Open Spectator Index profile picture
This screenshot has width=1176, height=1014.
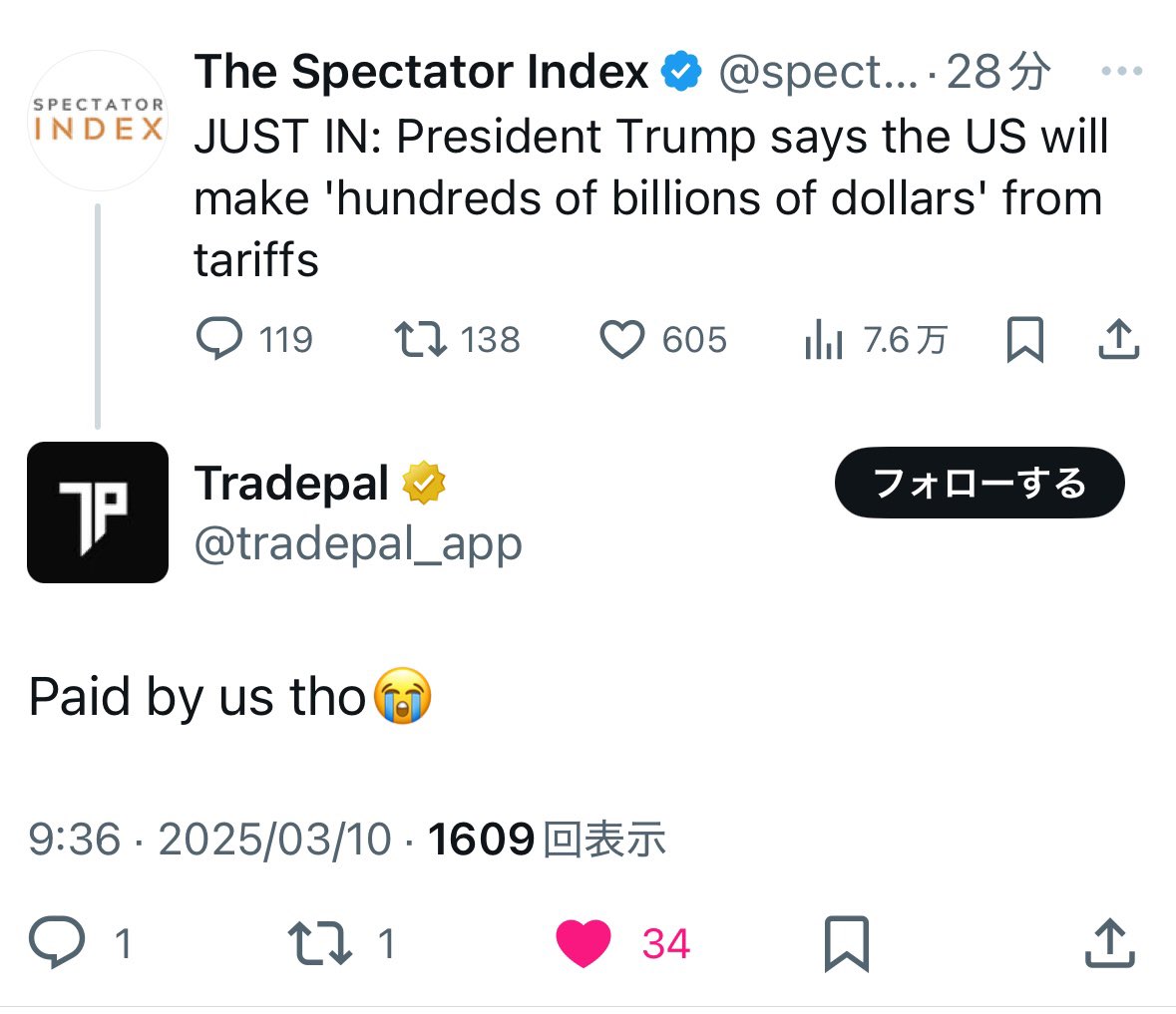coord(98,121)
